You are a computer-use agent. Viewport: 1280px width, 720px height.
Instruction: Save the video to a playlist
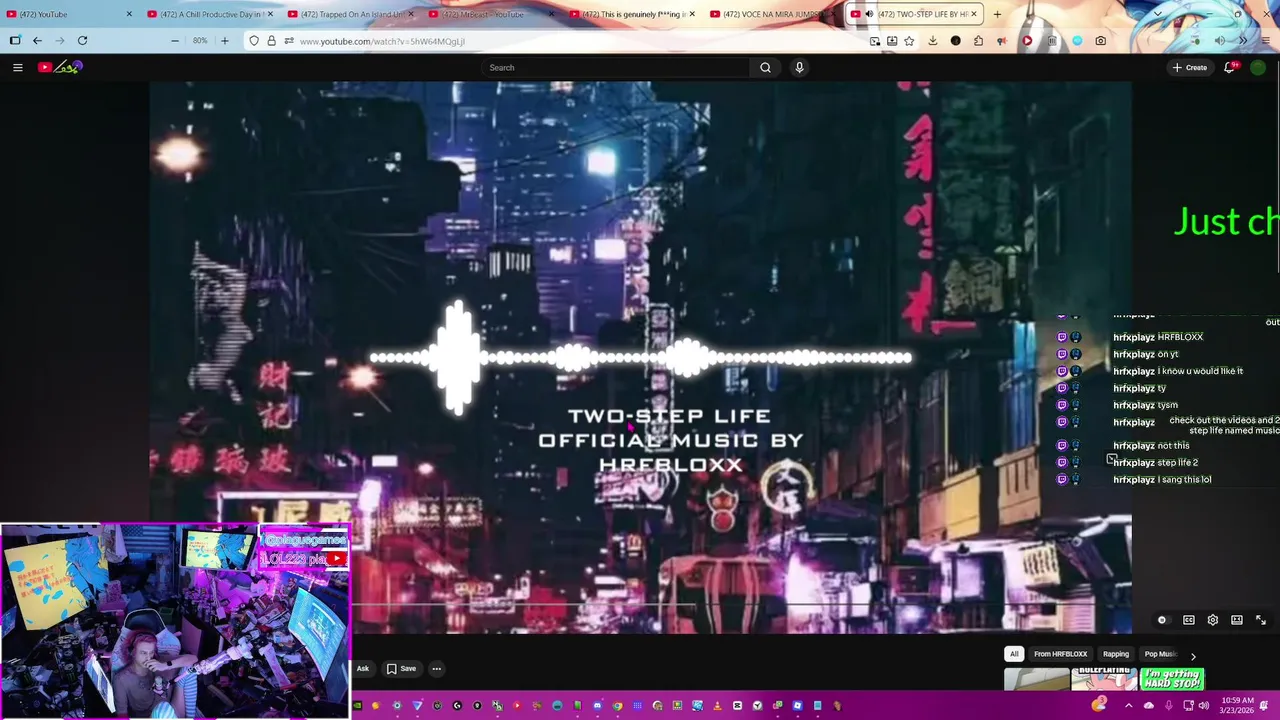click(x=401, y=669)
